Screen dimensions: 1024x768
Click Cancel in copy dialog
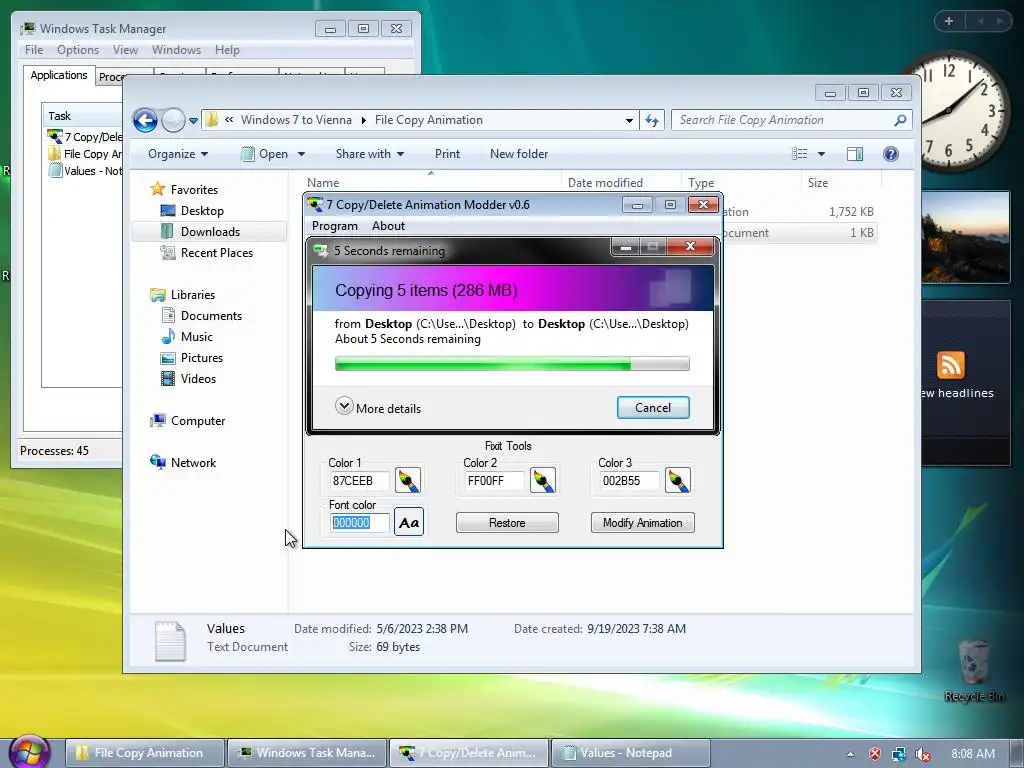[653, 408]
